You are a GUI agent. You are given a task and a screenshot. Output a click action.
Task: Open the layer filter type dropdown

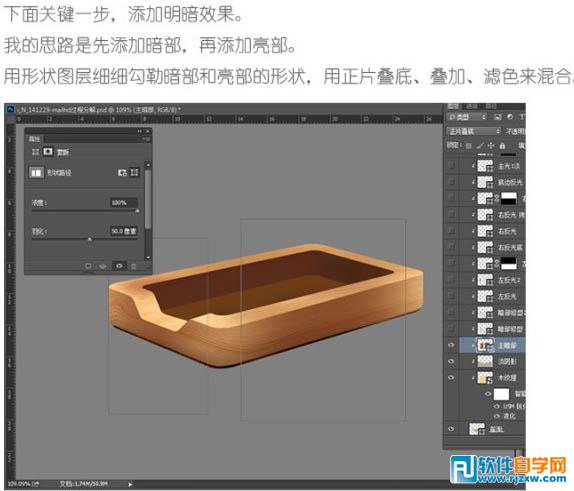click(x=467, y=117)
